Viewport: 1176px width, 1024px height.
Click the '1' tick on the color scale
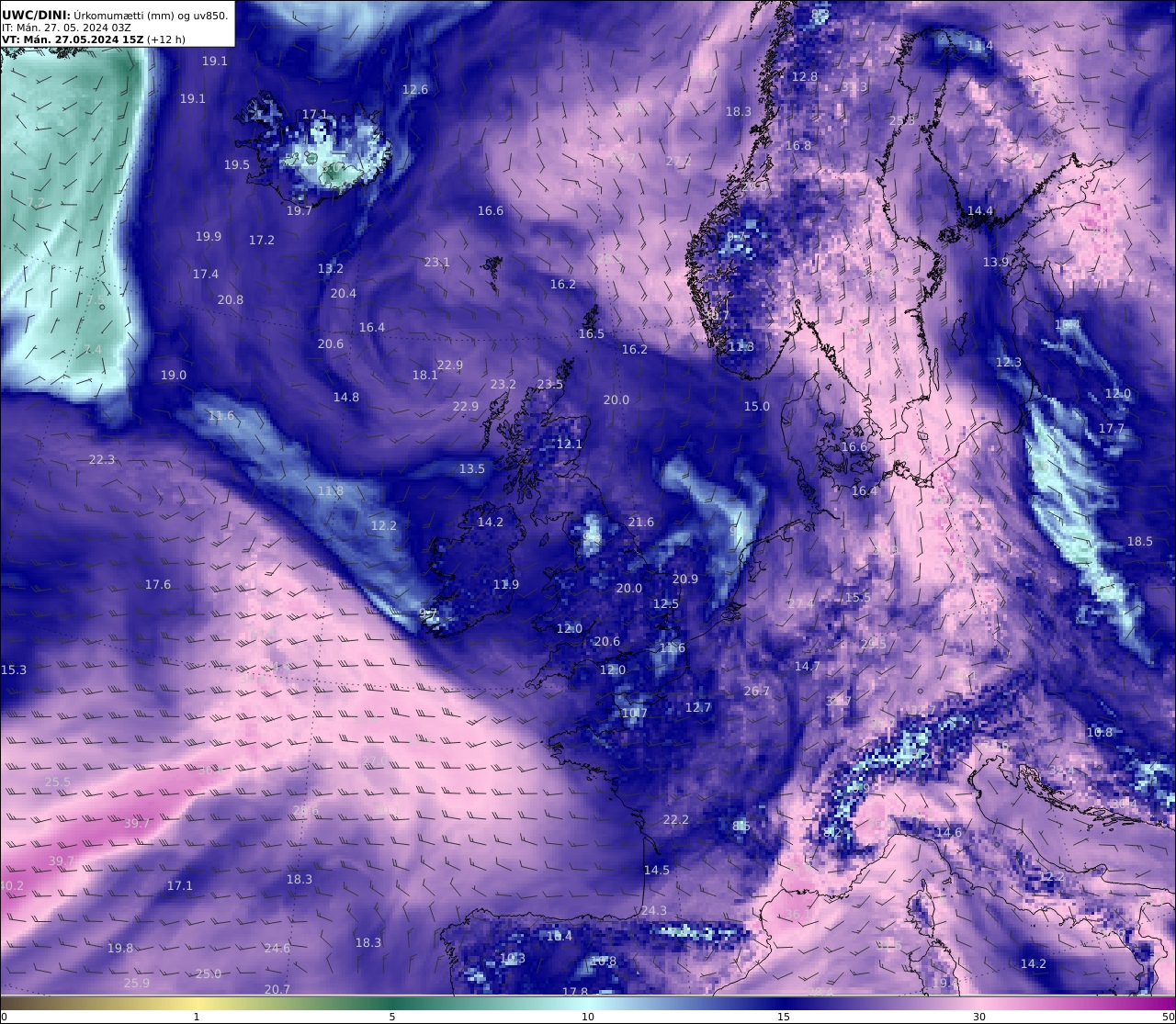click(197, 1017)
